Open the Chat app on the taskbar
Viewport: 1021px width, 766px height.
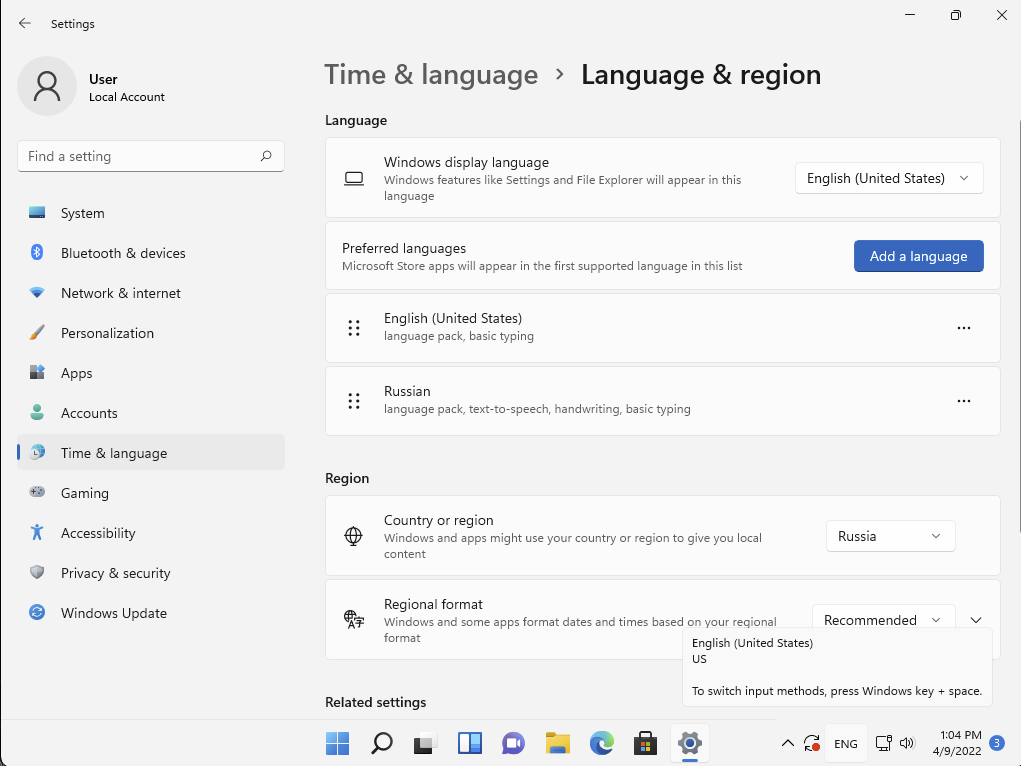(x=513, y=743)
